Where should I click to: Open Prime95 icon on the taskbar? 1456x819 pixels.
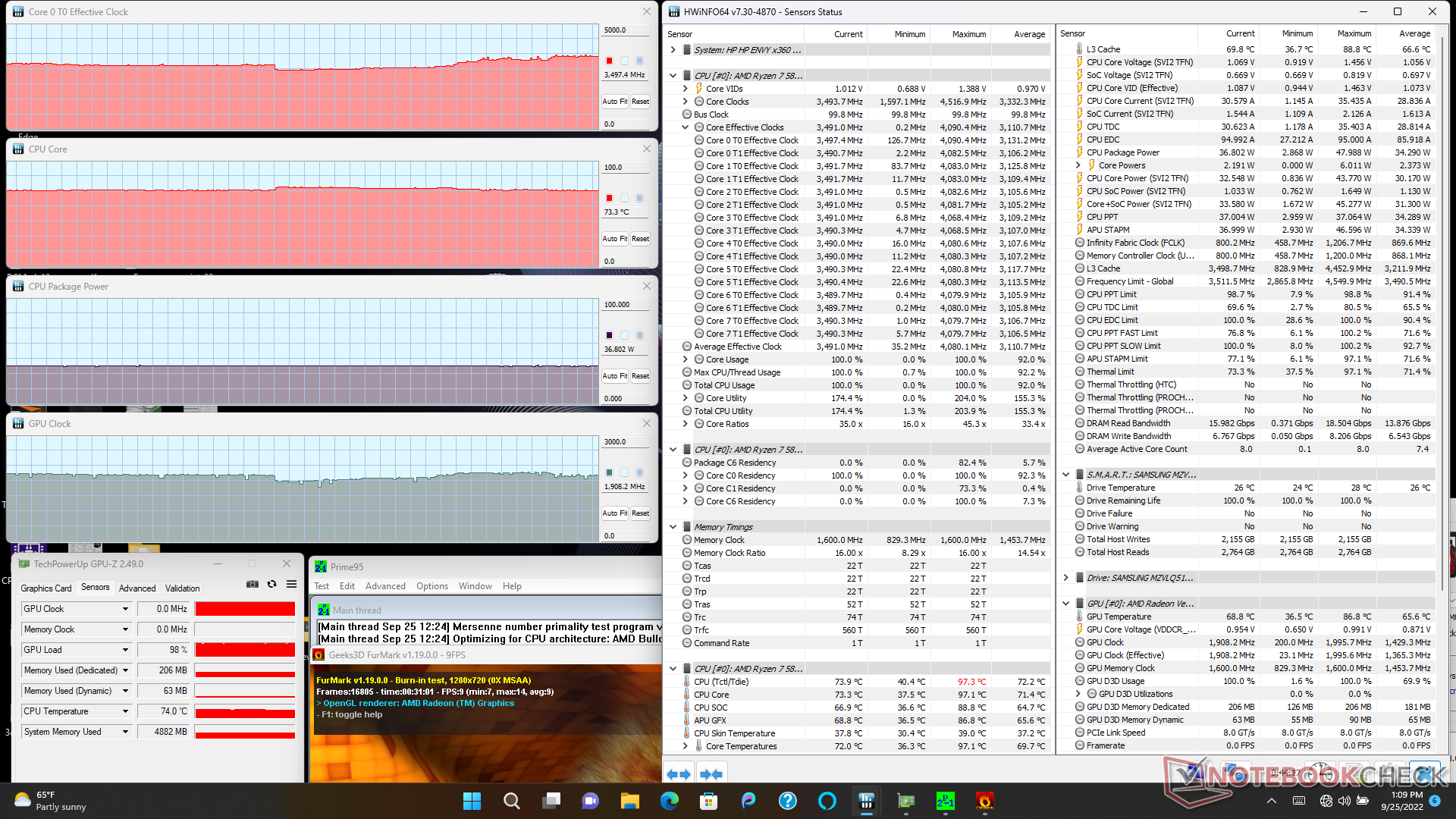pyautogui.click(x=945, y=801)
